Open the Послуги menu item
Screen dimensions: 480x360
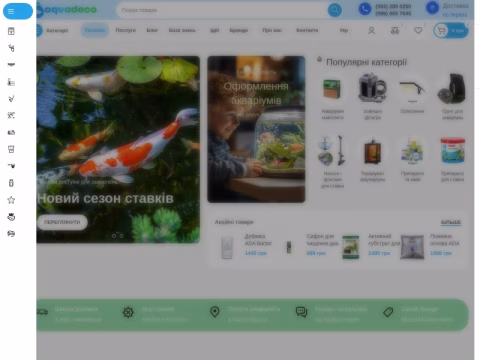point(126,30)
